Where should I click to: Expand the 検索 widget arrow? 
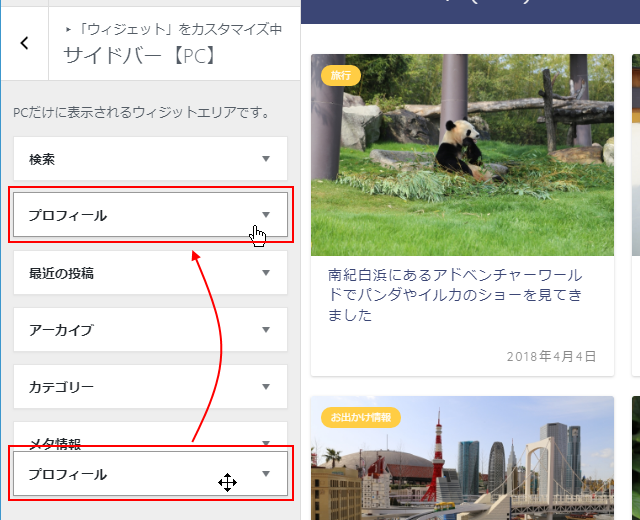pos(266,158)
